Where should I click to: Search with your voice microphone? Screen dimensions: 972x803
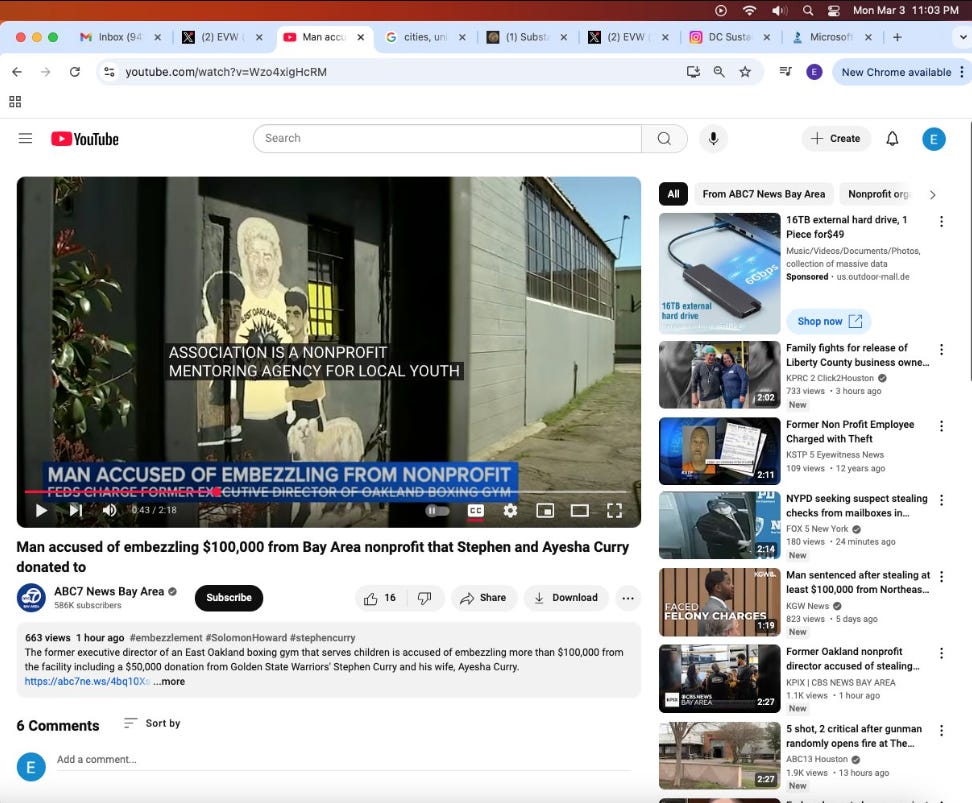pos(714,138)
